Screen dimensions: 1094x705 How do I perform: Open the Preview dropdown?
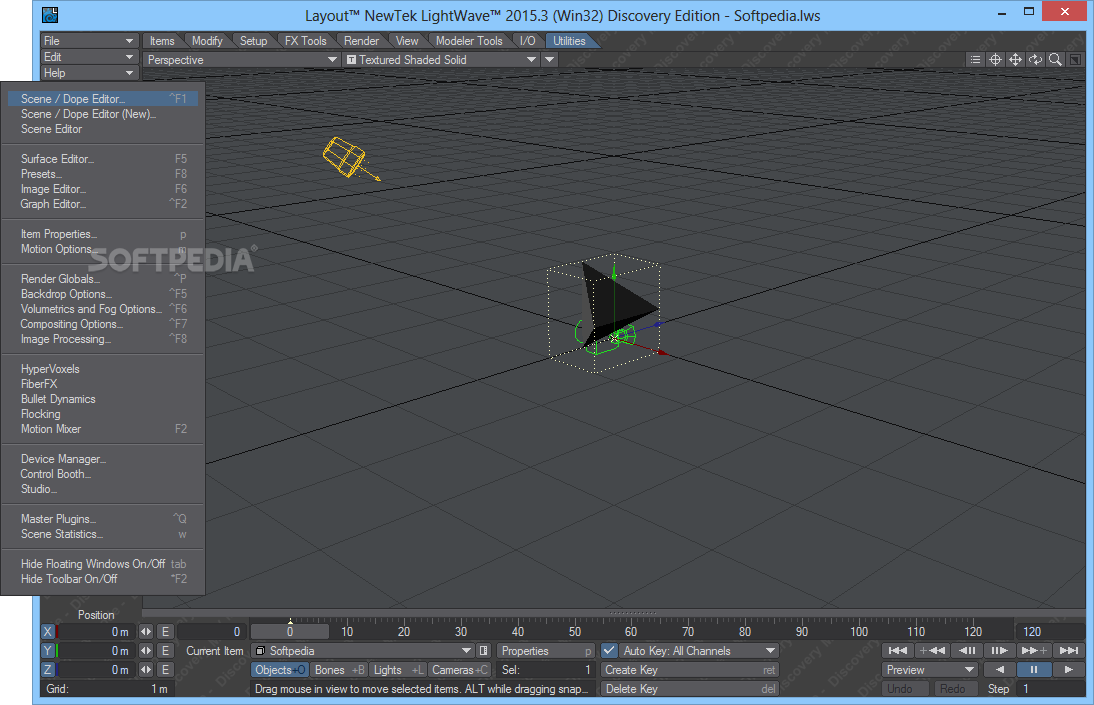(x=930, y=669)
